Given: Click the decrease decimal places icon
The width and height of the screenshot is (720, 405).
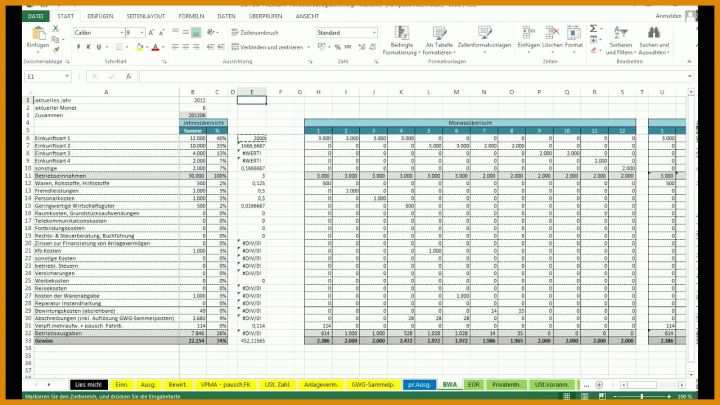Looking at the screenshot, I should click(372, 47).
